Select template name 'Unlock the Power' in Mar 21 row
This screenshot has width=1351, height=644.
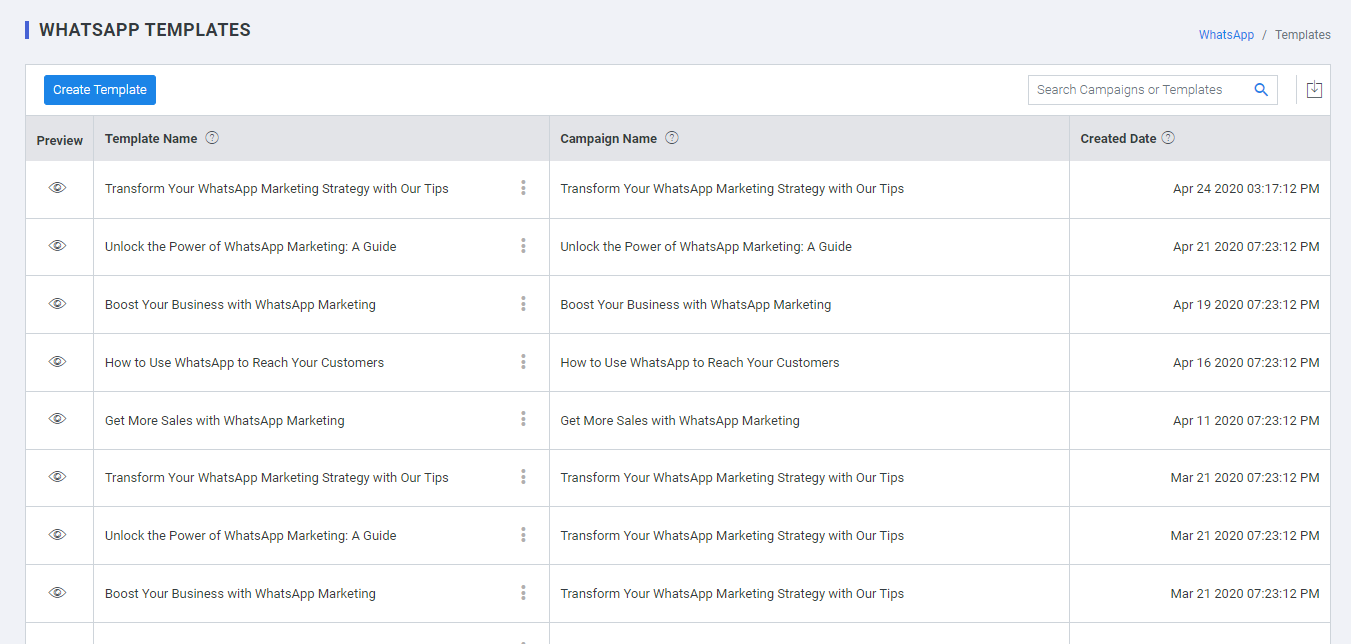tap(251, 536)
